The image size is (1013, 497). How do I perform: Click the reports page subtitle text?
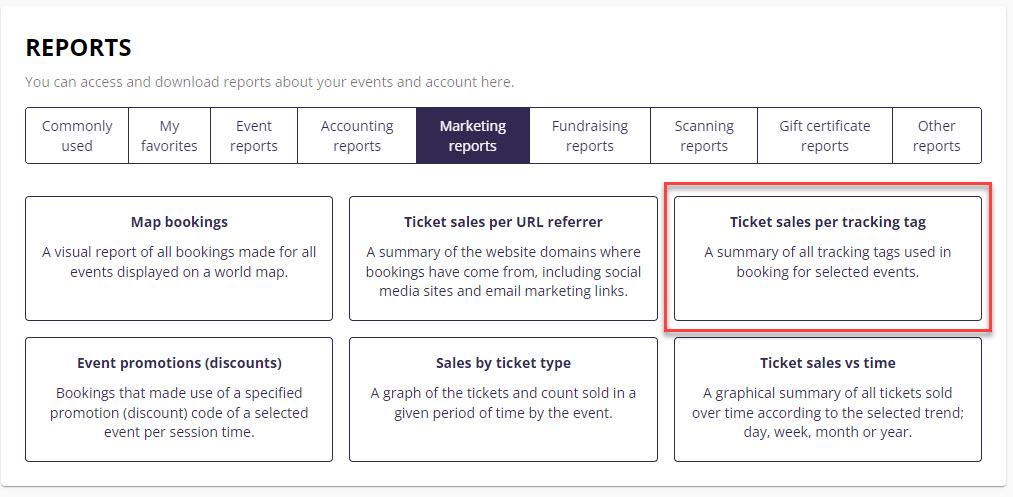point(269,81)
